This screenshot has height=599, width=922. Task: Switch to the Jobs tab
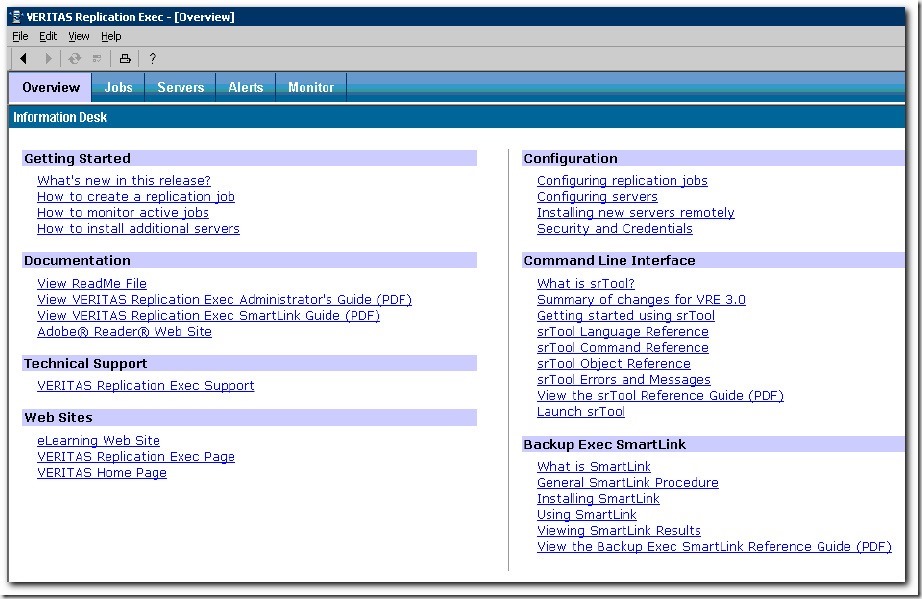(118, 88)
